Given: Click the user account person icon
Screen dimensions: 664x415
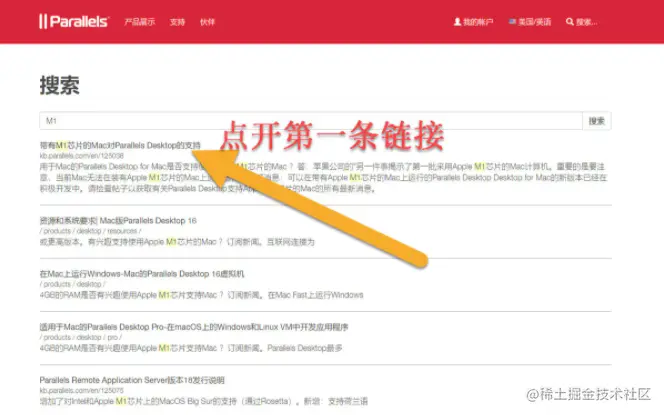Looking at the screenshot, I should pyautogui.click(x=457, y=22).
